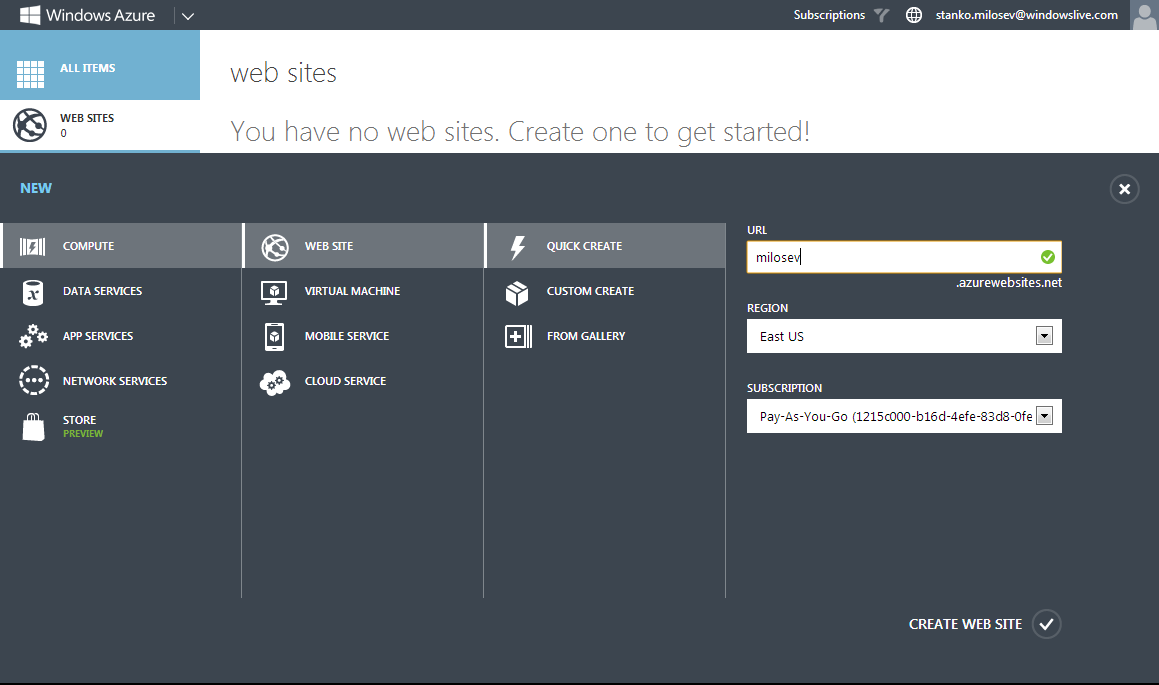Click the Custom Create cube icon

[517, 293]
